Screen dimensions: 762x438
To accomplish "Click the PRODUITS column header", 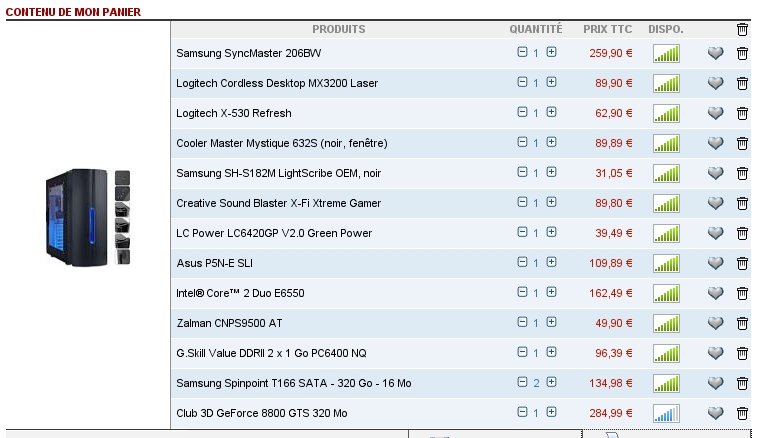I will [x=339, y=29].
